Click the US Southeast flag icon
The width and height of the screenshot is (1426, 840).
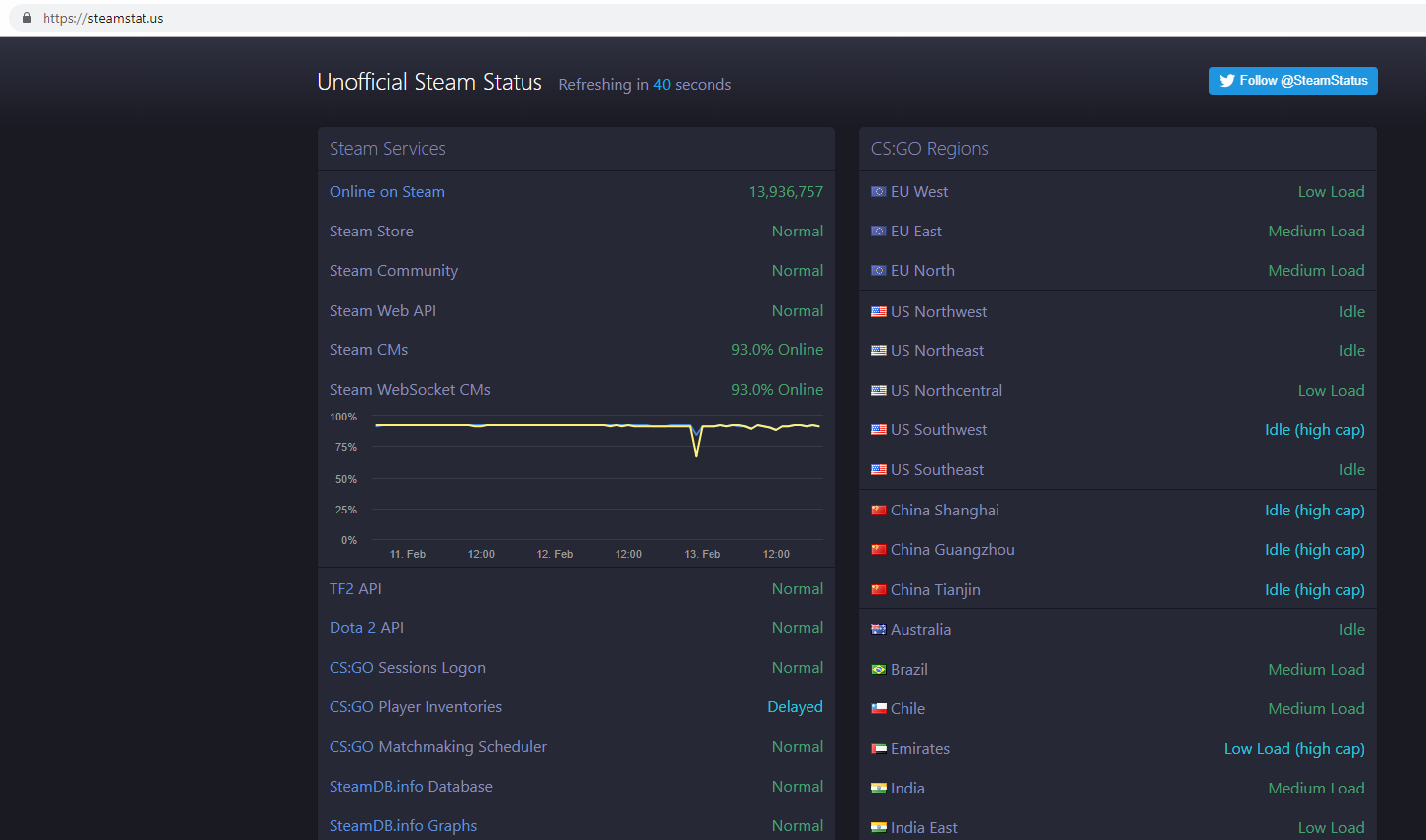[879, 470]
